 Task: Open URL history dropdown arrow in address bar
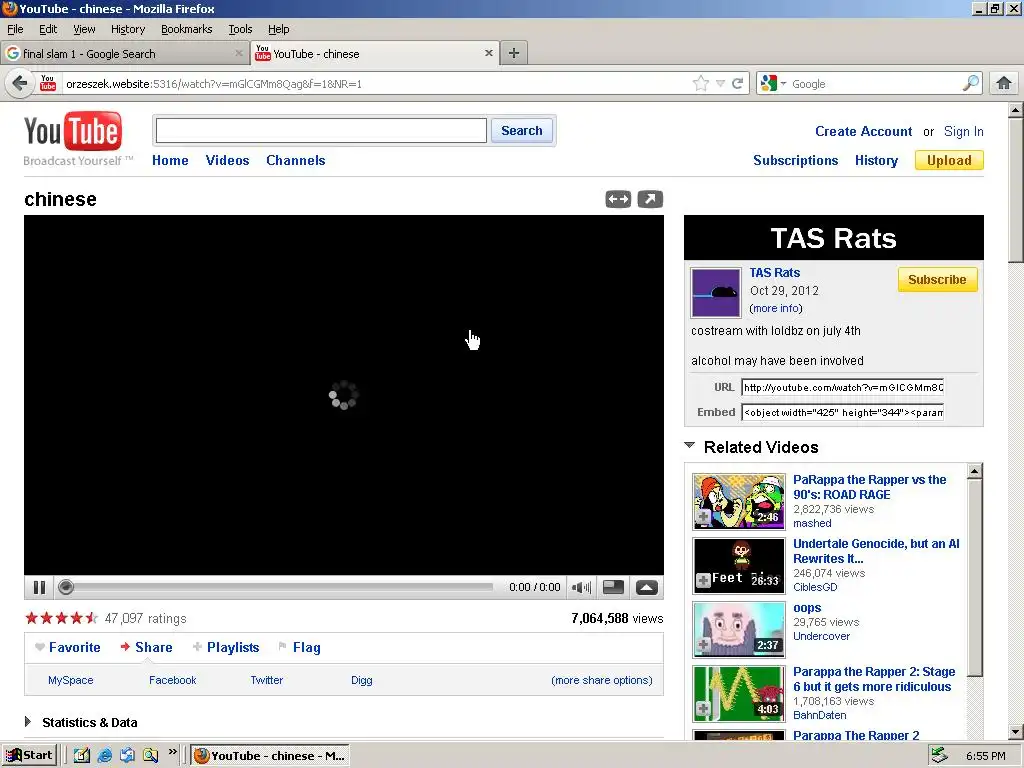pos(720,84)
